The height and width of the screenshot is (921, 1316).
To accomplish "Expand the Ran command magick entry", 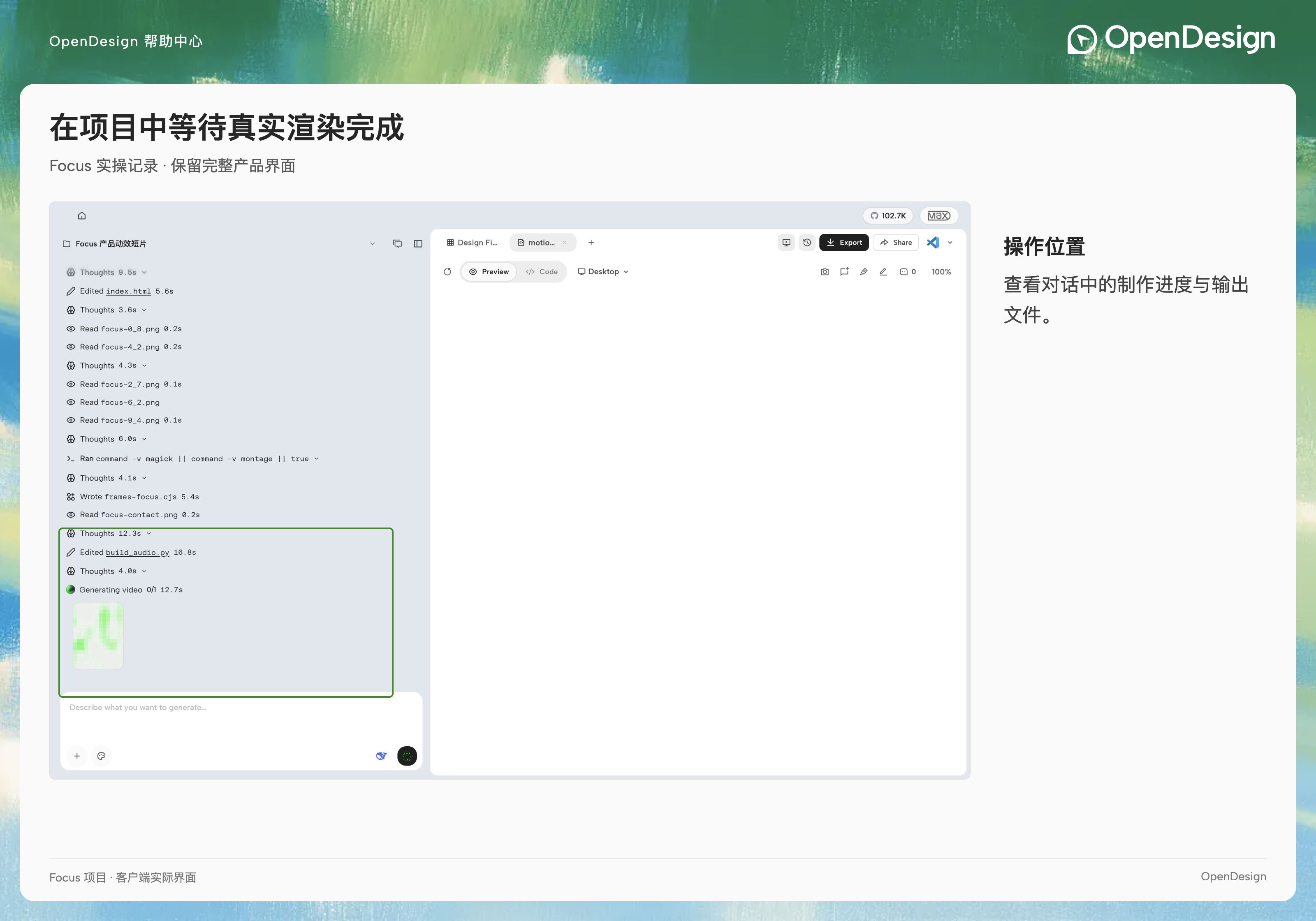I will click(x=192, y=458).
